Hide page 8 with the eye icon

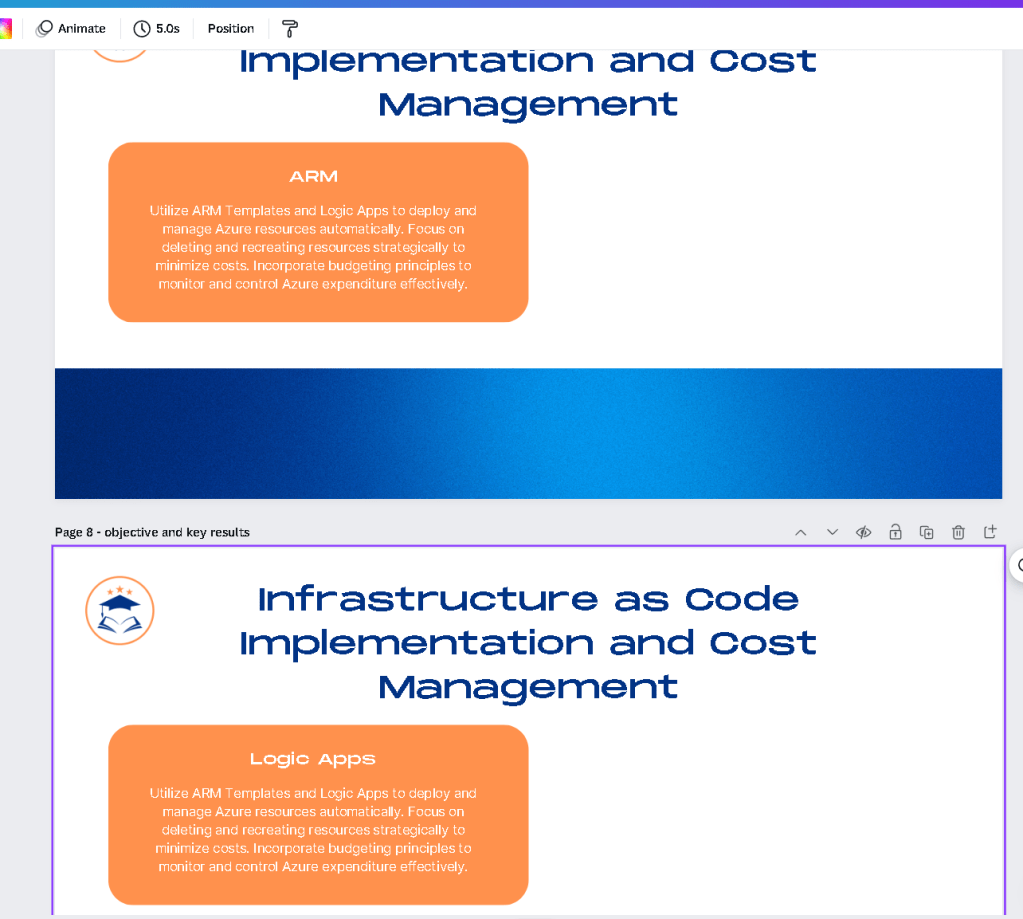[x=863, y=532]
